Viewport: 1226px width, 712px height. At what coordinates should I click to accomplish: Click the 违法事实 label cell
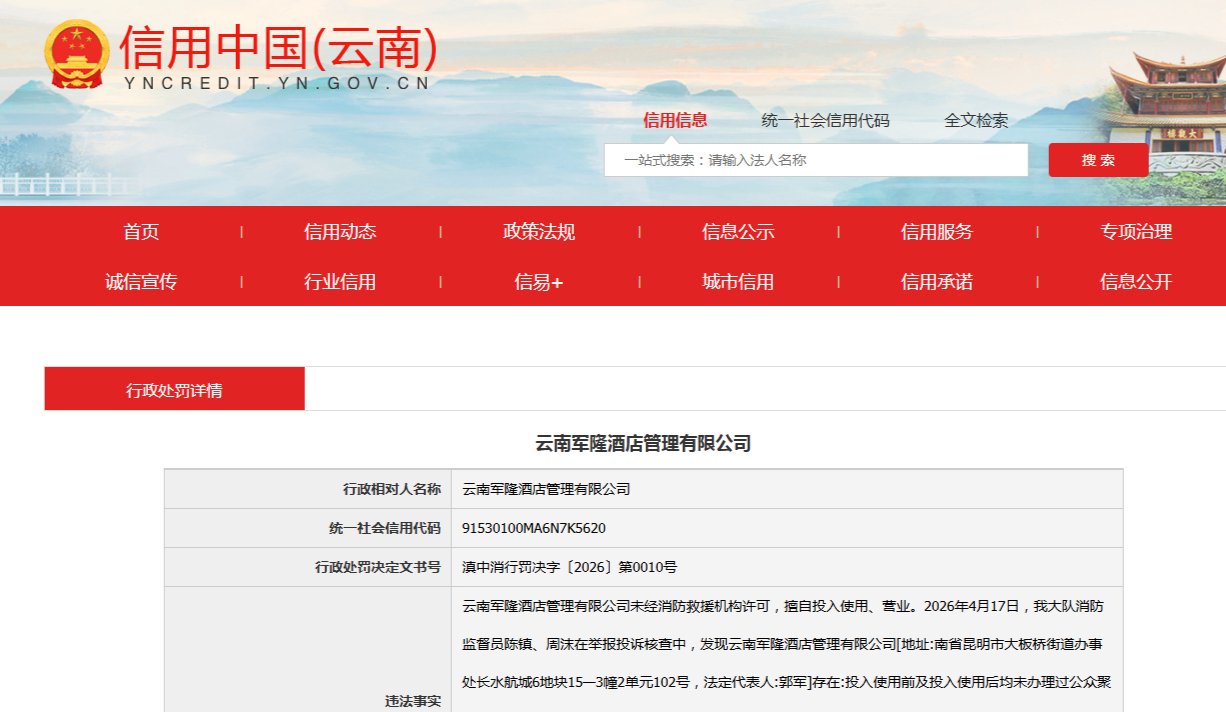pyautogui.click(x=308, y=650)
